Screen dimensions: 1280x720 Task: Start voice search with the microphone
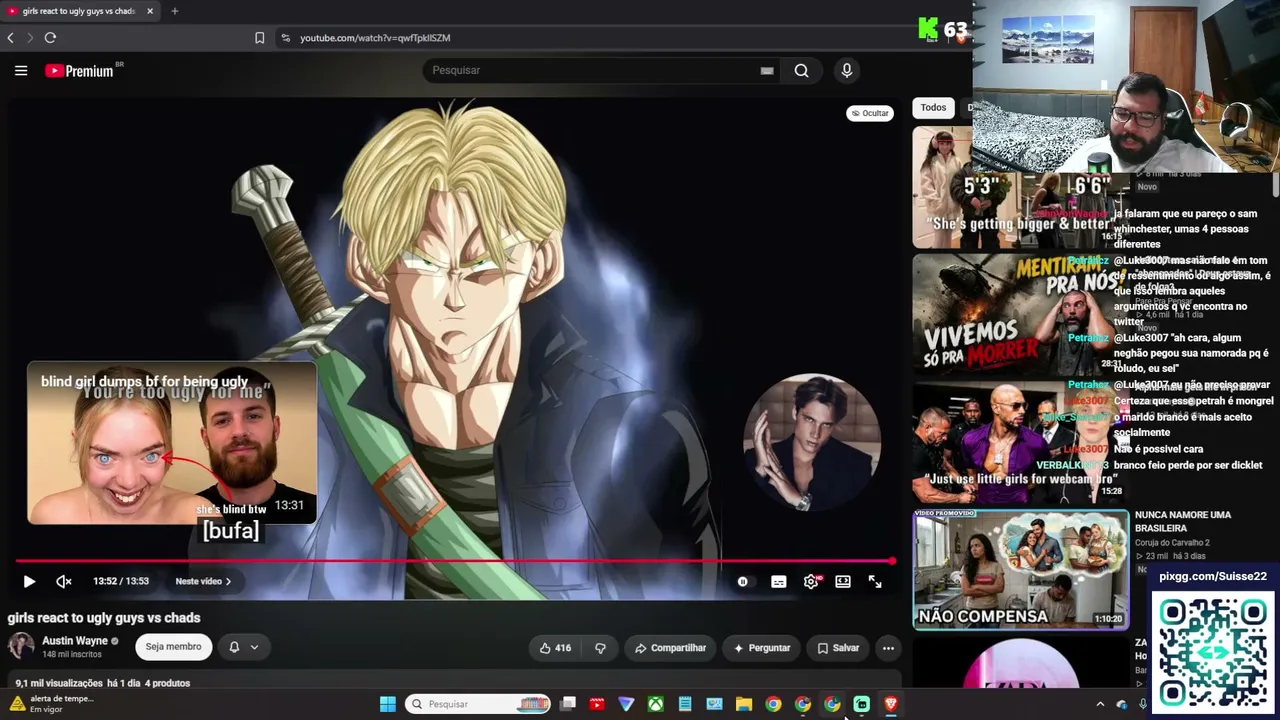tap(846, 70)
